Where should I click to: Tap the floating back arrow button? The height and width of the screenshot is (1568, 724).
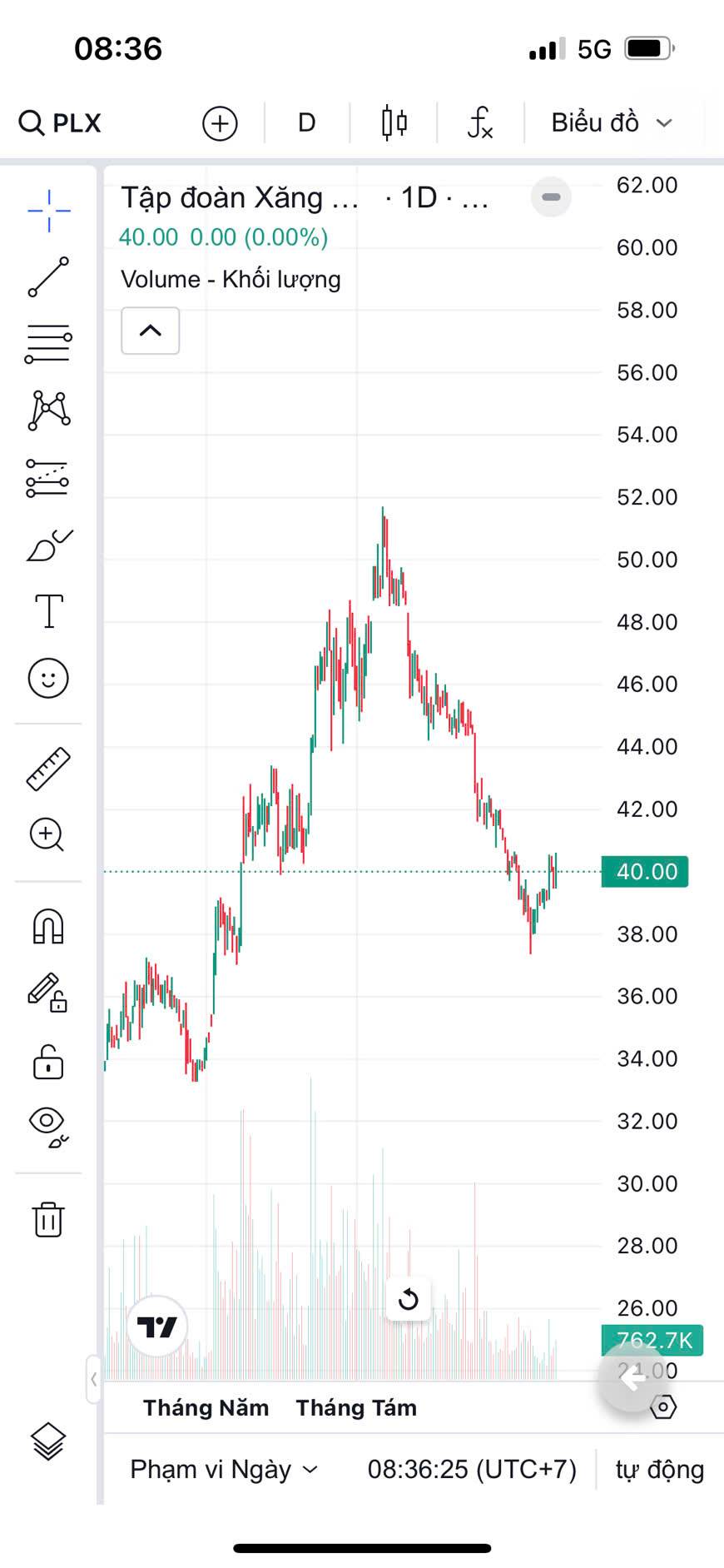[634, 1379]
